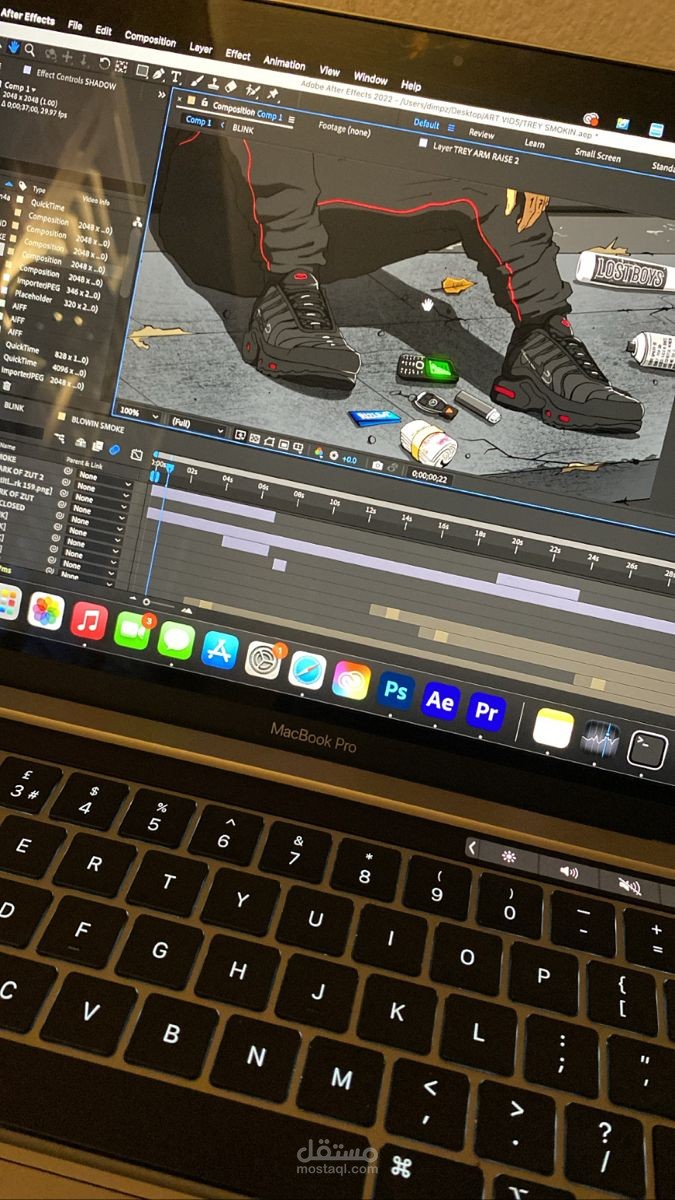
Task: Open Photos app from the dock
Action: (46, 611)
